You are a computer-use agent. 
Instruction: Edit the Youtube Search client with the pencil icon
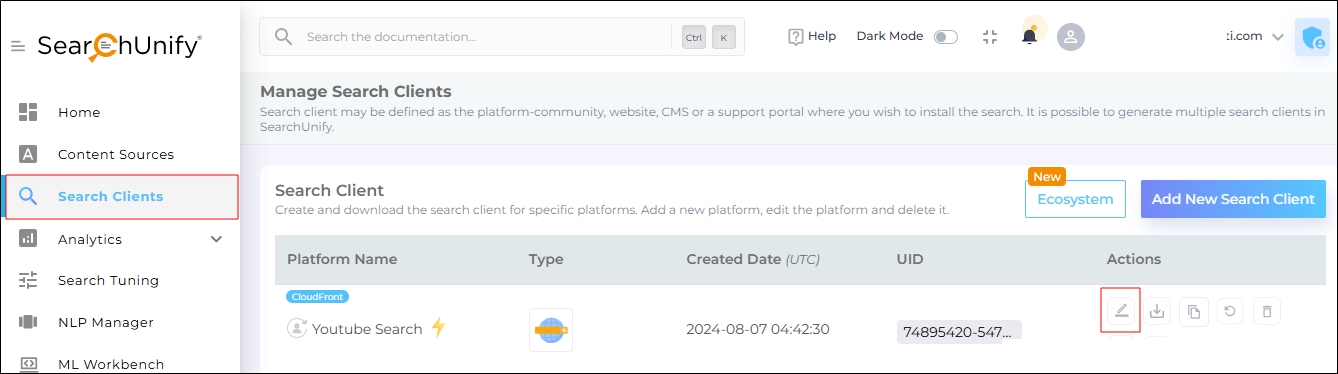1121,311
